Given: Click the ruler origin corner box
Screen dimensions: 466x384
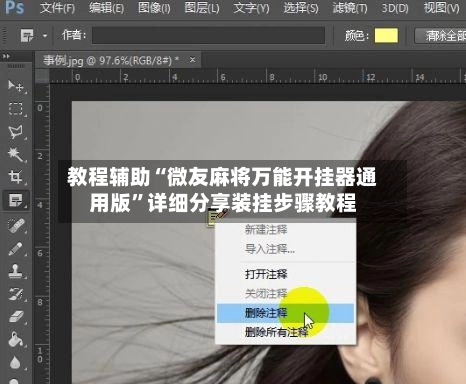Looking at the screenshot, I should (x=42, y=76).
